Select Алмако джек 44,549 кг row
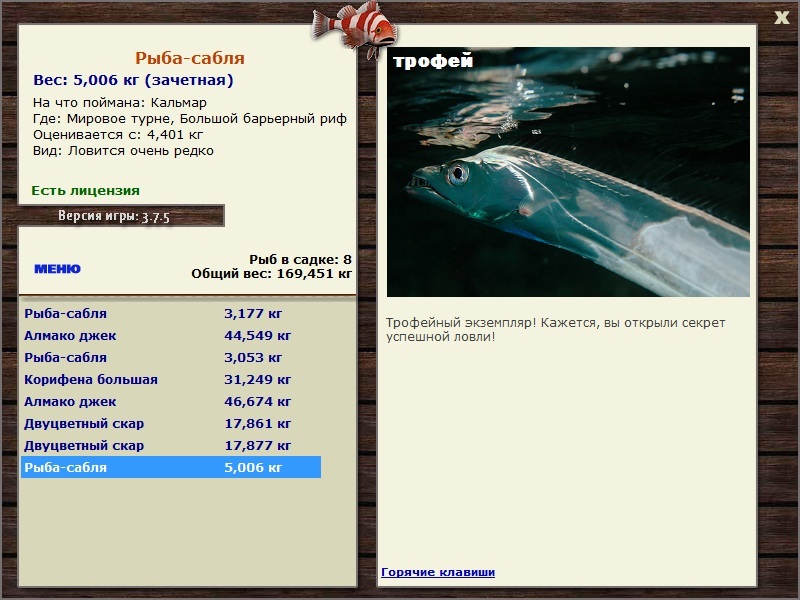Viewport: 800px width, 600px height. pyautogui.click(x=171, y=335)
